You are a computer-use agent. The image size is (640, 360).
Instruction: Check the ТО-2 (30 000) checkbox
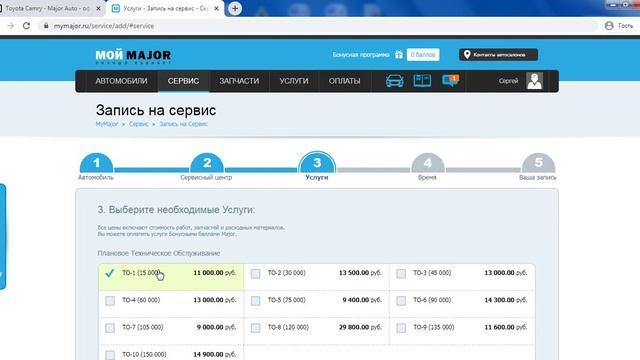click(256, 273)
